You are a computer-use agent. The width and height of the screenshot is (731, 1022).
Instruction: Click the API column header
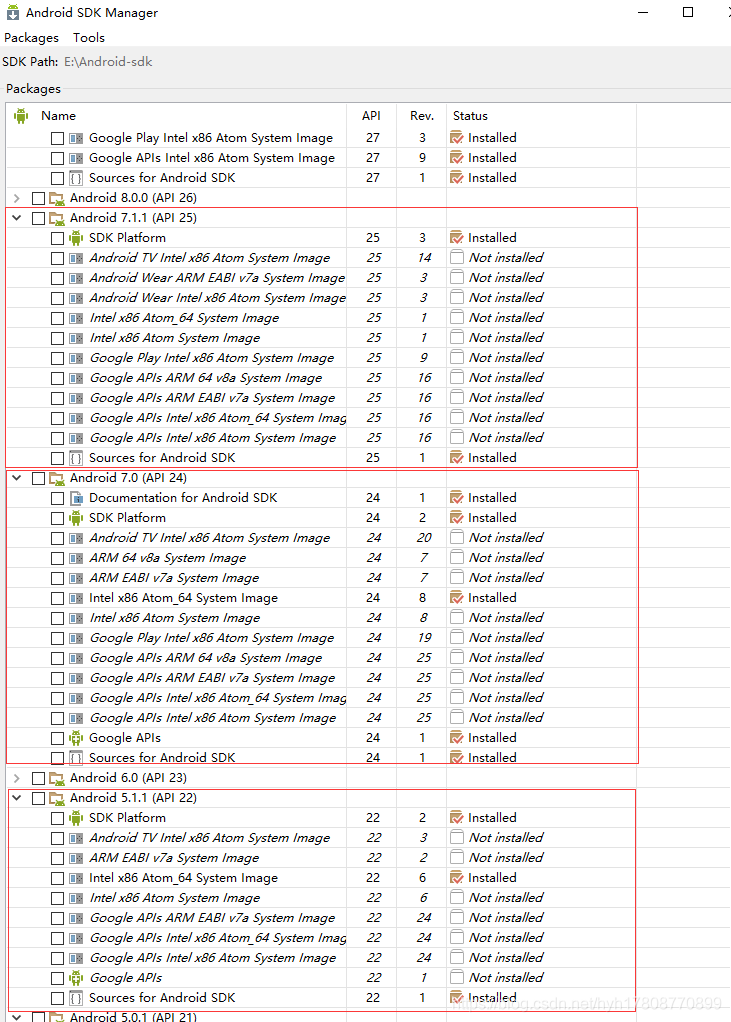click(x=371, y=115)
